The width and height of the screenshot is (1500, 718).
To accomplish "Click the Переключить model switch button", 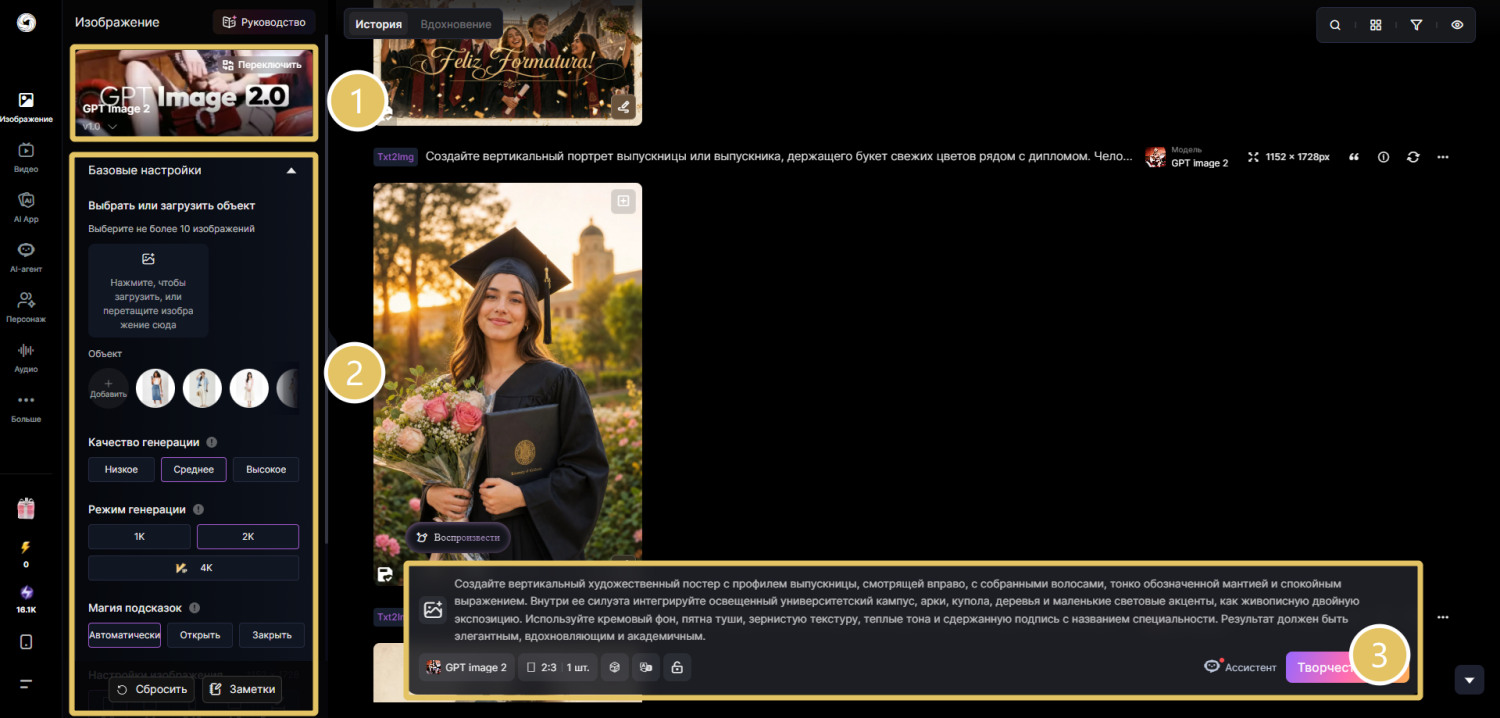I will point(262,64).
